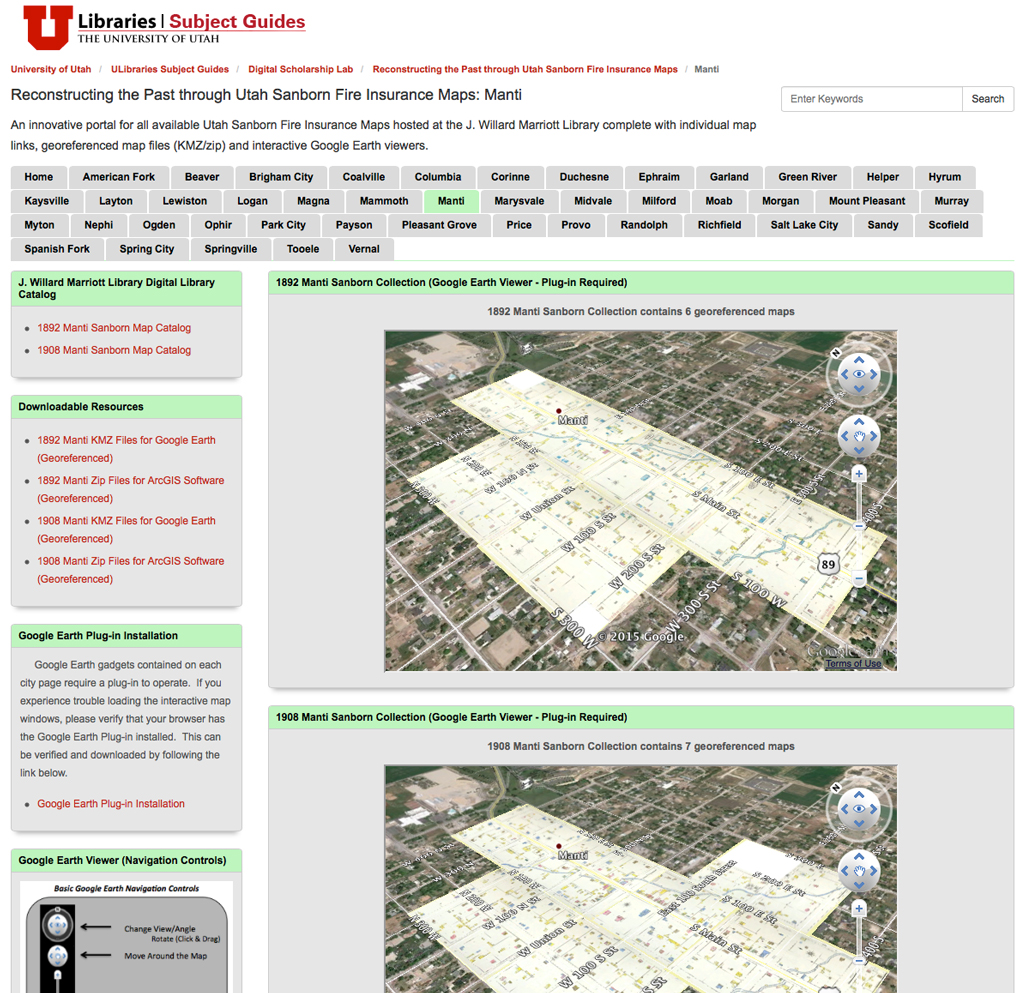Switch to the American Fork tab
1026x993 pixels.
tap(119, 177)
